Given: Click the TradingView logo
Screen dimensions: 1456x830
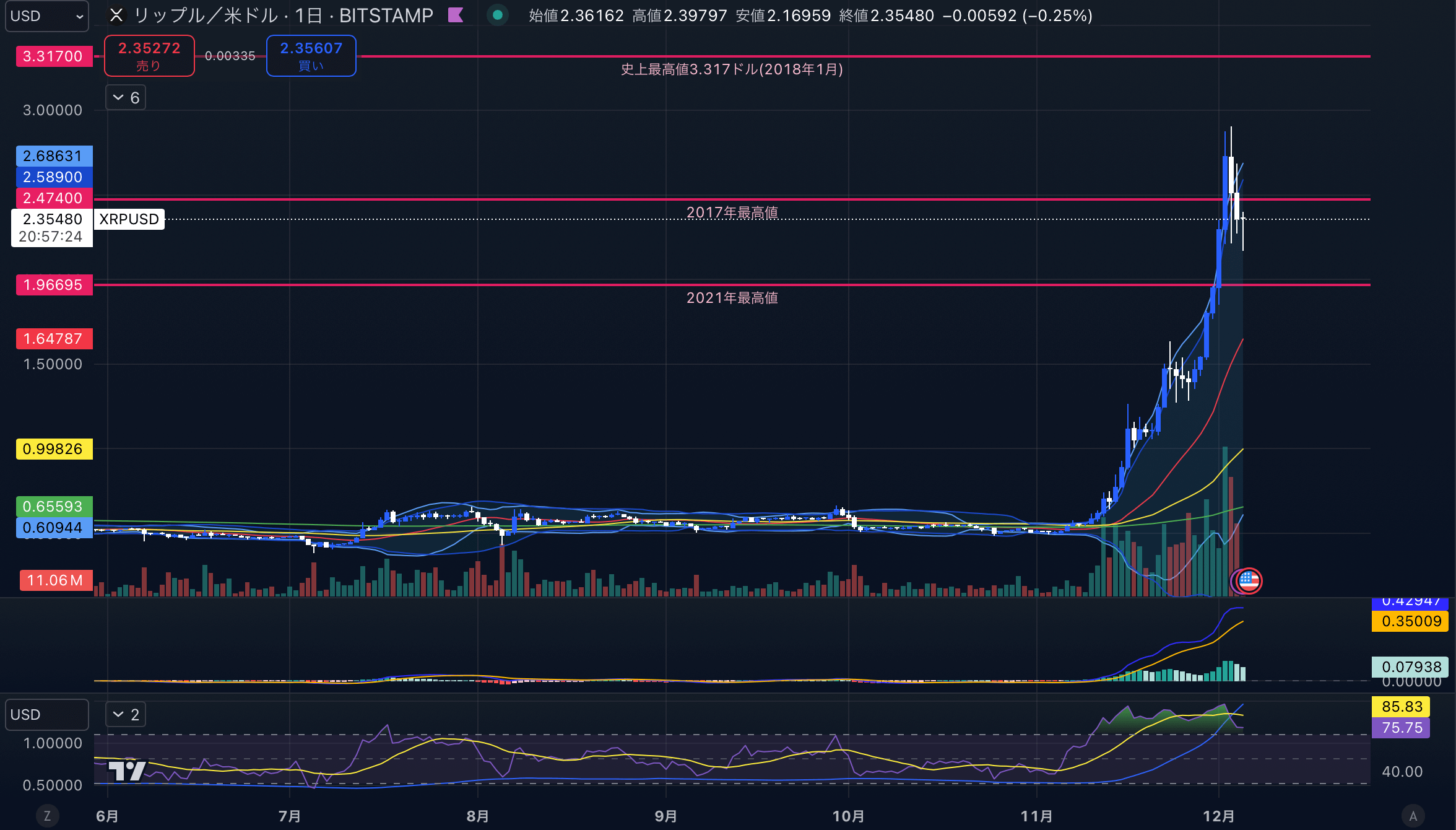Looking at the screenshot, I should point(126,771).
